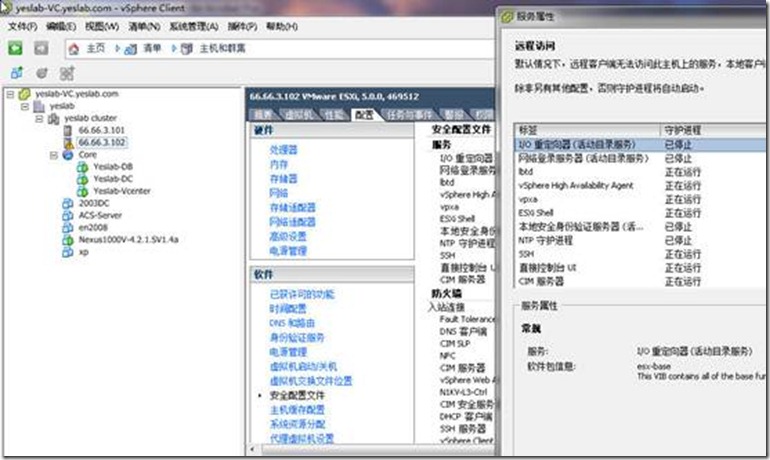Select the 网络登录服务器 service row in the dialog
Image resolution: width=770 pixels, height=460 pixels.
coord(640,159)
